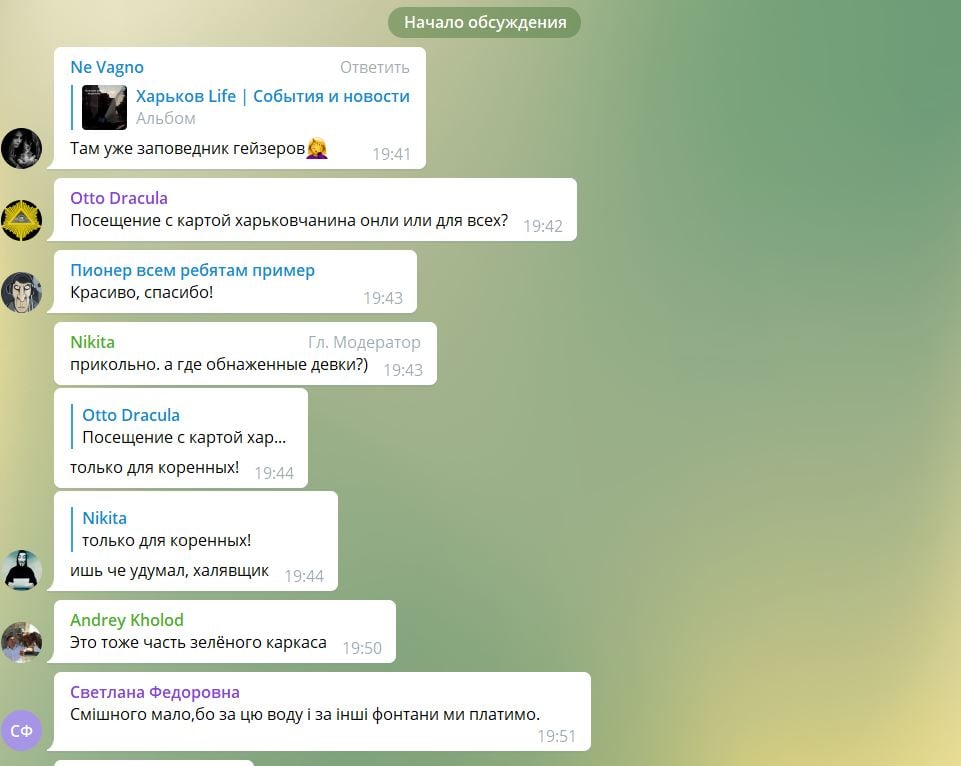Image resolution: width=961 pixels, height=766 pixels.
Task: Open the Харьков Life album thumbnail
Action: [x=104, y=107]
